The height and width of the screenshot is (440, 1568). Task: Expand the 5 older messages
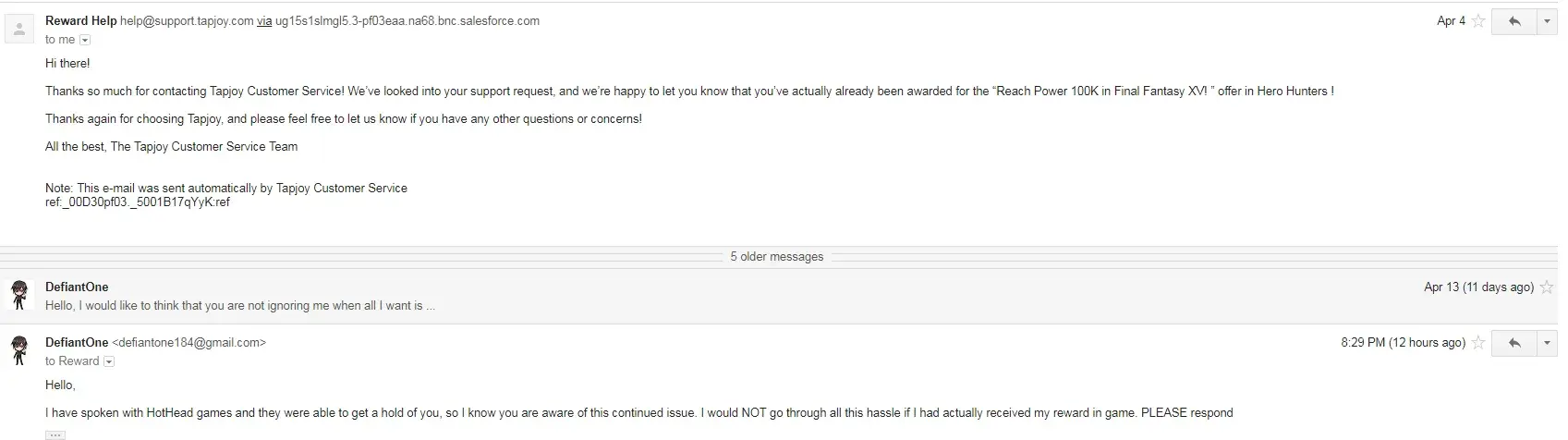(x=776, y=256)
